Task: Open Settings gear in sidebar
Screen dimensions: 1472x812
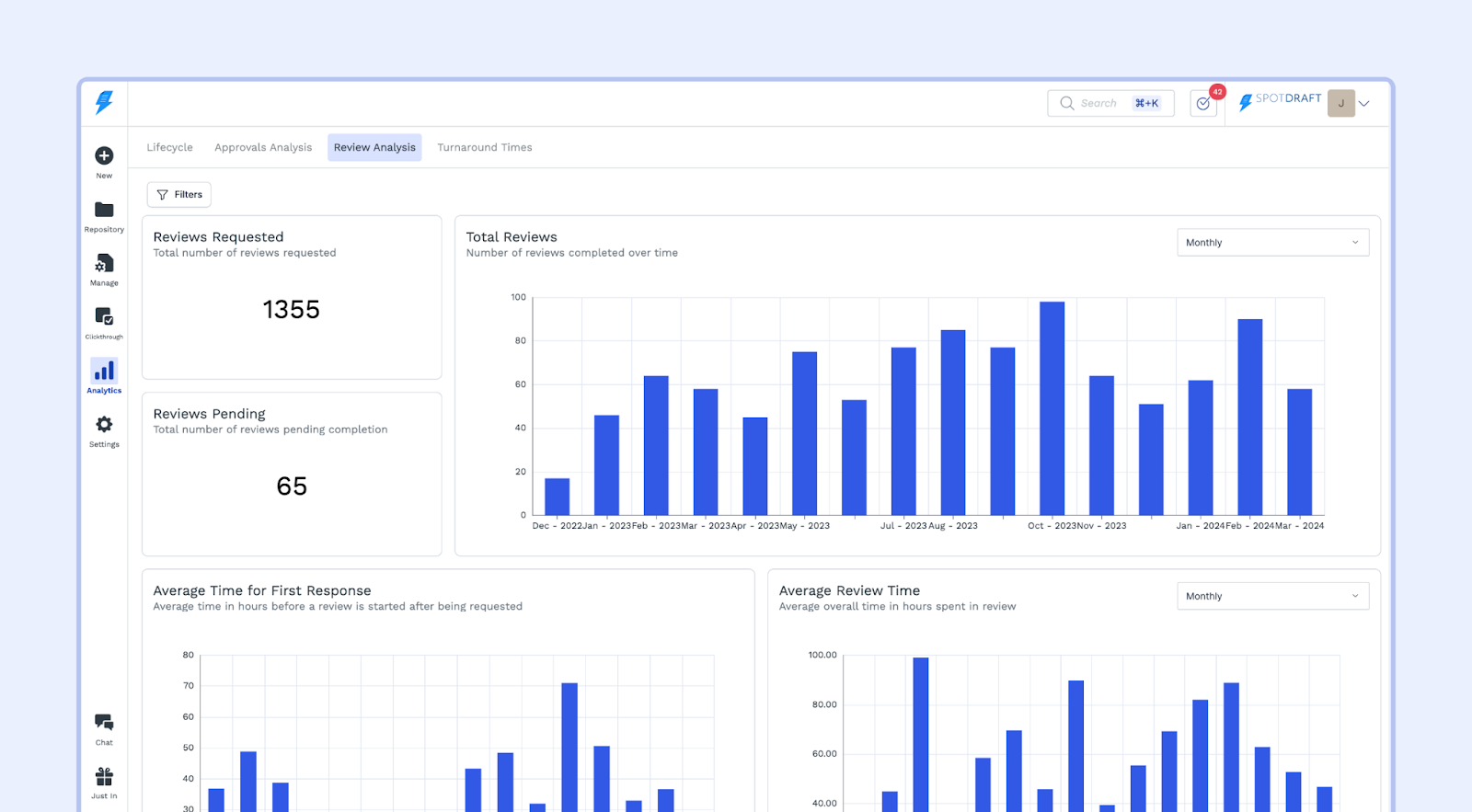Action: pyautogui.click(x=104, y=425)
